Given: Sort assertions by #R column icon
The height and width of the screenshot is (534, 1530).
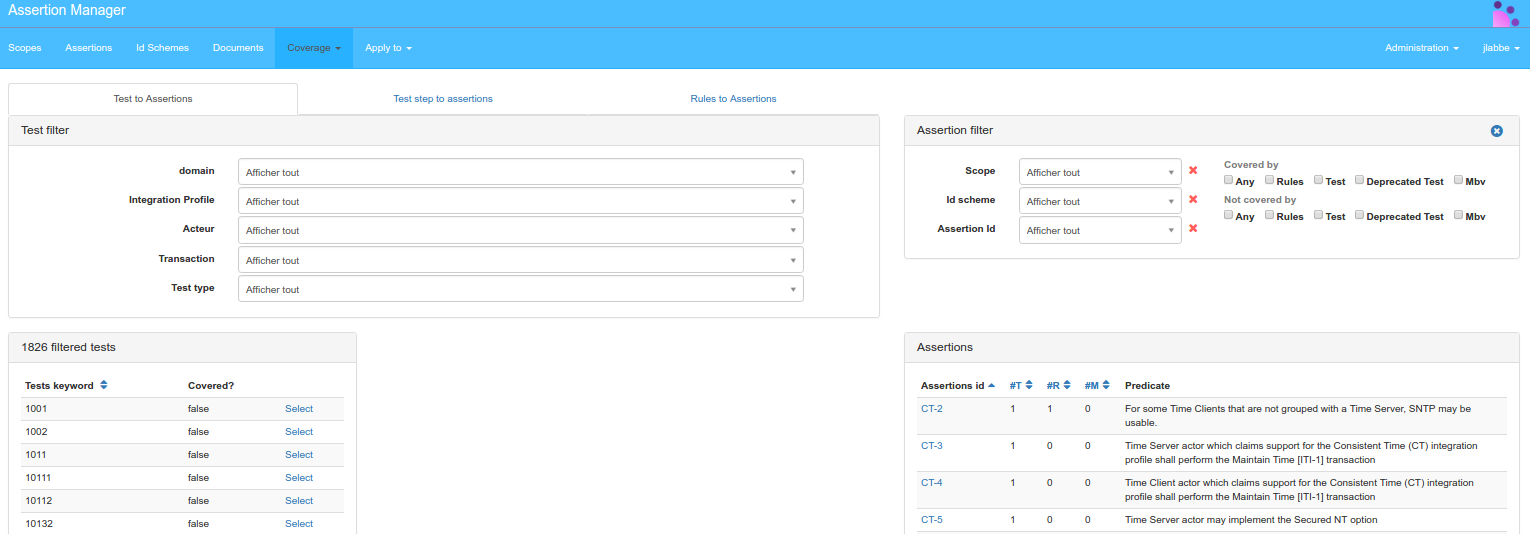Looking at the screenshot, I should tap(1067, 386).
